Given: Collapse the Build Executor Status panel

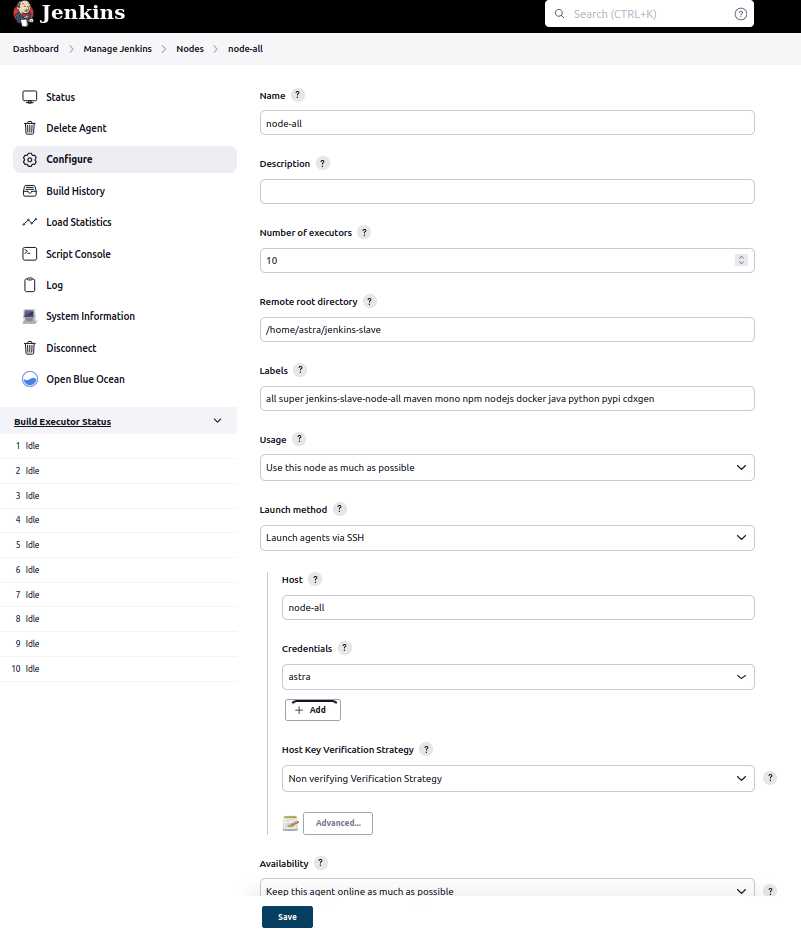Looking at the screenshot, I should pyautogui.click(x=218, y=421).
